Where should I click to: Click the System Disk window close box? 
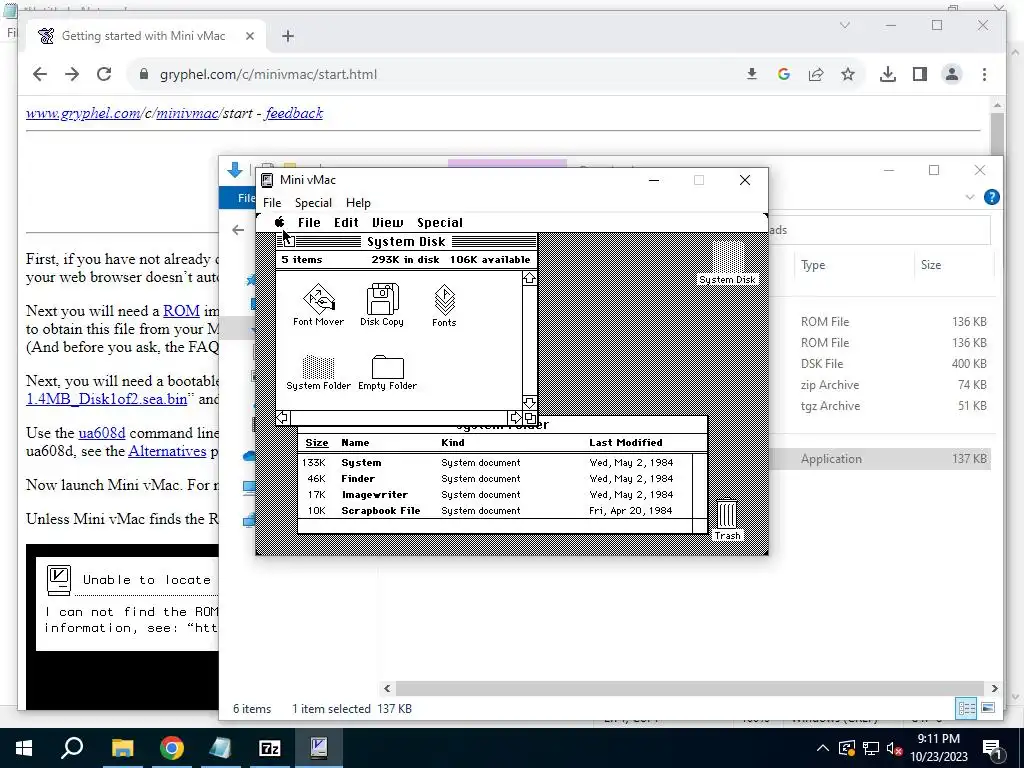288,242
